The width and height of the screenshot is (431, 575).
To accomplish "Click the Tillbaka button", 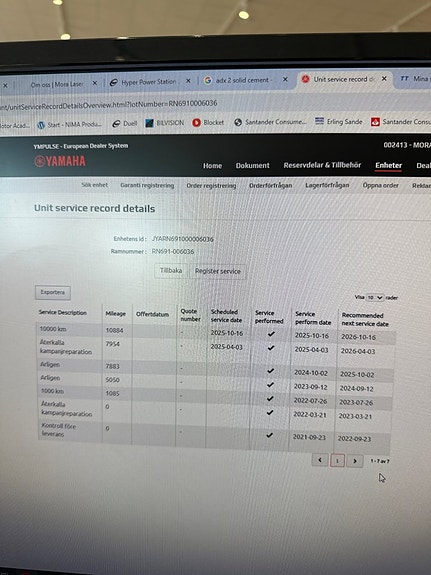I will click(171, 271).
